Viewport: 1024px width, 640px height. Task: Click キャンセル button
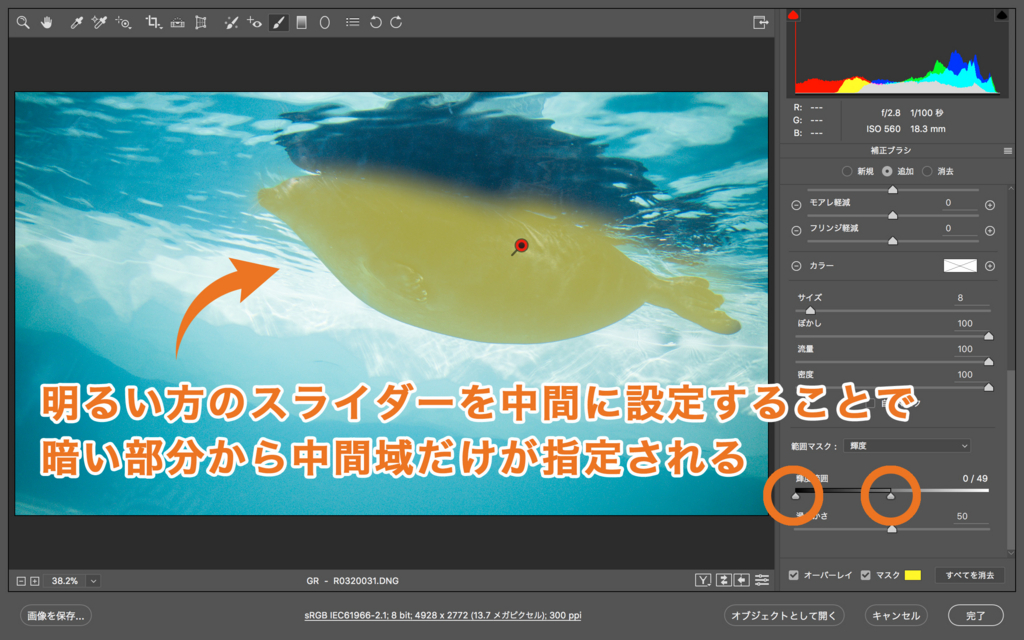[x=896, y=615]
